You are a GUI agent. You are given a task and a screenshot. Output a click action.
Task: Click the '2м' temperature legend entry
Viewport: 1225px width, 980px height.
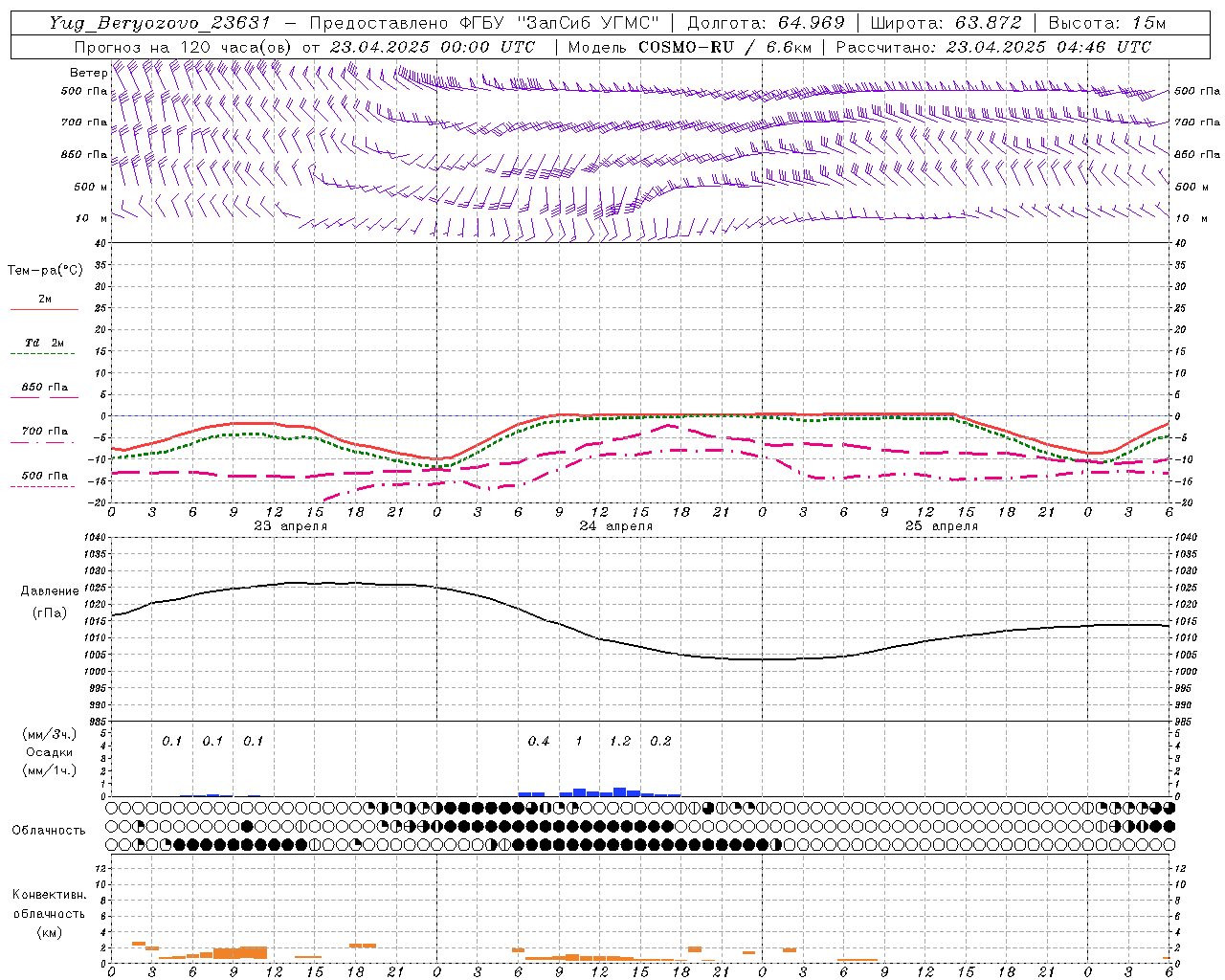pos(45,300)
